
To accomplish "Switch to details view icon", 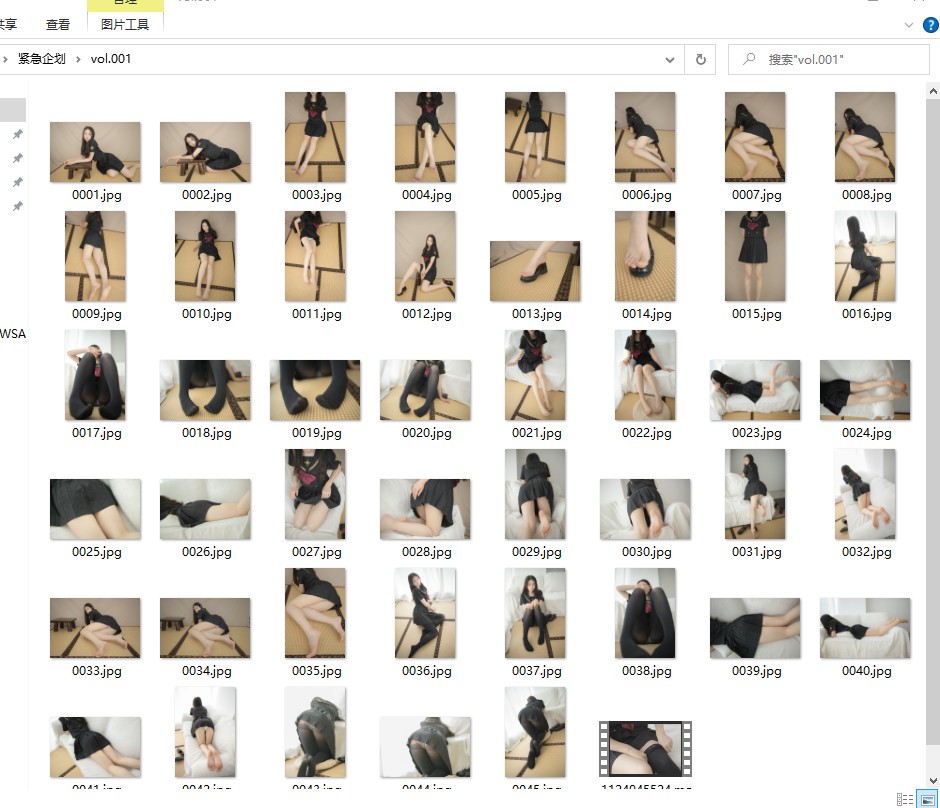I will pyautogui.click(x=905, y=800).
